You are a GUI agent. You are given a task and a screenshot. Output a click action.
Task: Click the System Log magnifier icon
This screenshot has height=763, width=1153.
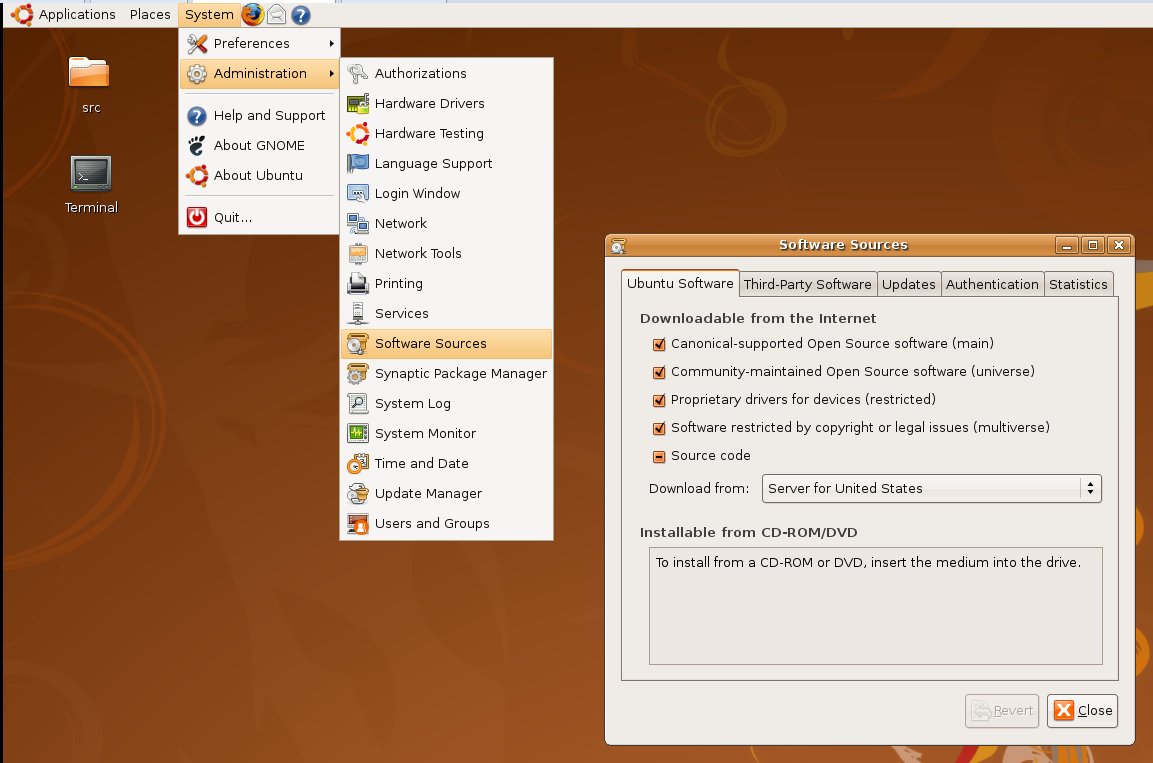click(357, 404)
